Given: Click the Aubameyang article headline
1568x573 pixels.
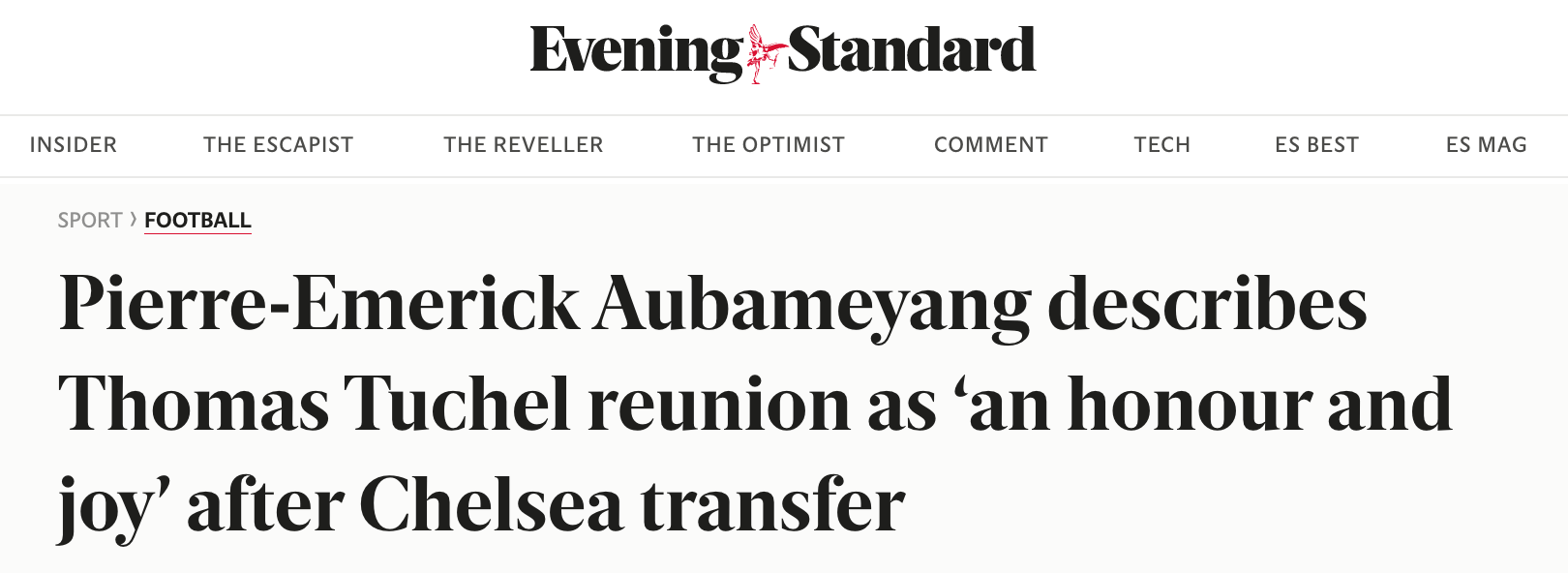Looking at the screenshot, I should click(x=755, y=405).
